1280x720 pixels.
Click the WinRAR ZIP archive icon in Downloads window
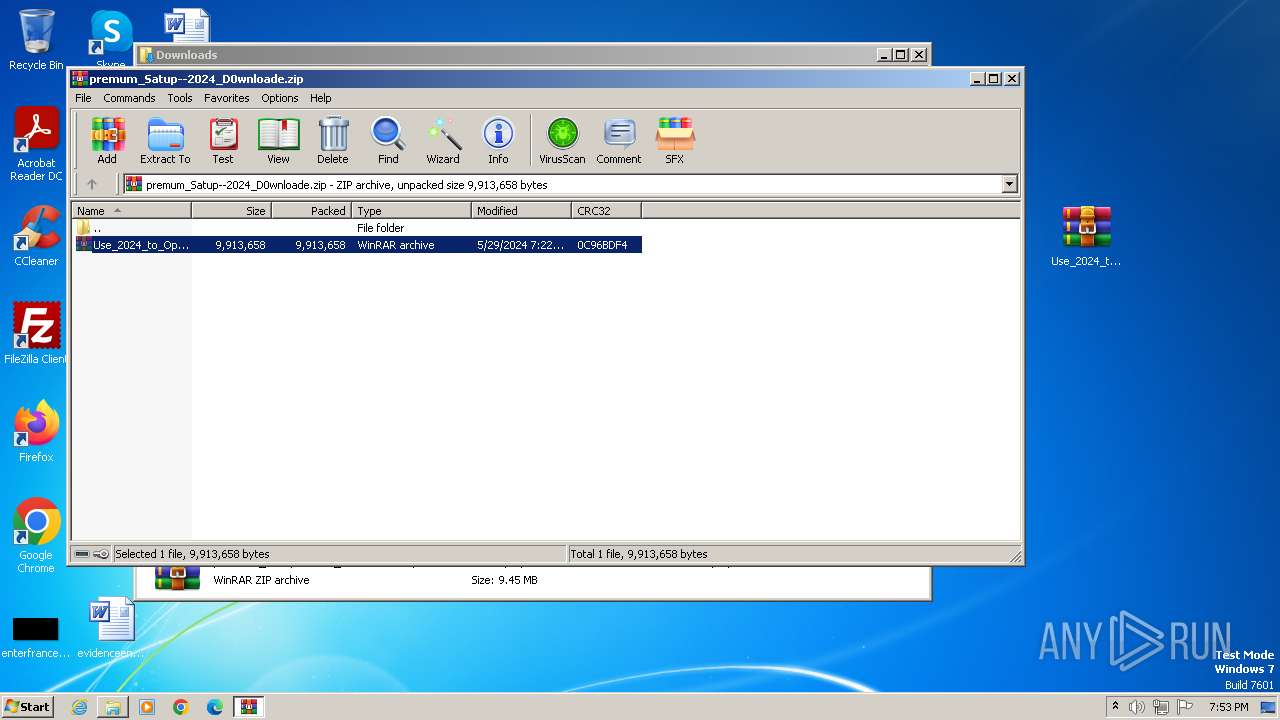[177, 579]
